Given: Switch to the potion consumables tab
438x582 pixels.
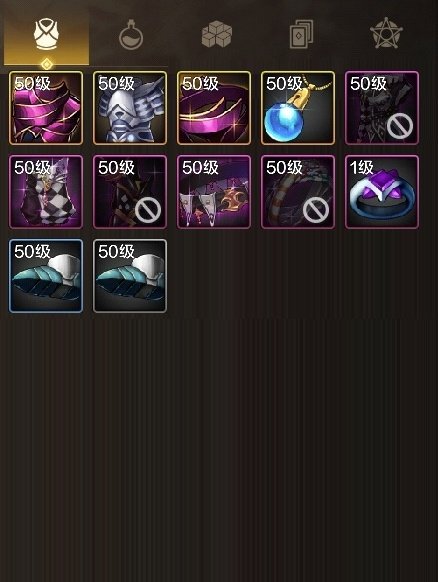Looking at the screenshot, I should pyautogui.click(x=131, y=35).
